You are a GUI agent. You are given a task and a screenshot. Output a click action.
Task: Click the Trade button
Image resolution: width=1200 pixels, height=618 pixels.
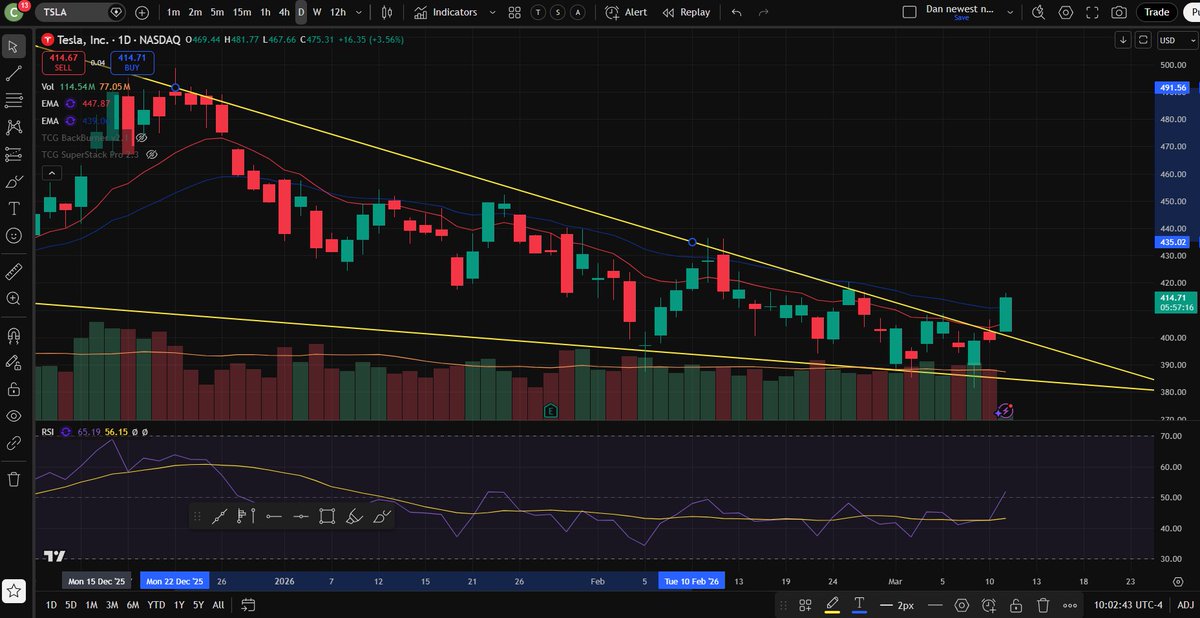[1157, 13]
